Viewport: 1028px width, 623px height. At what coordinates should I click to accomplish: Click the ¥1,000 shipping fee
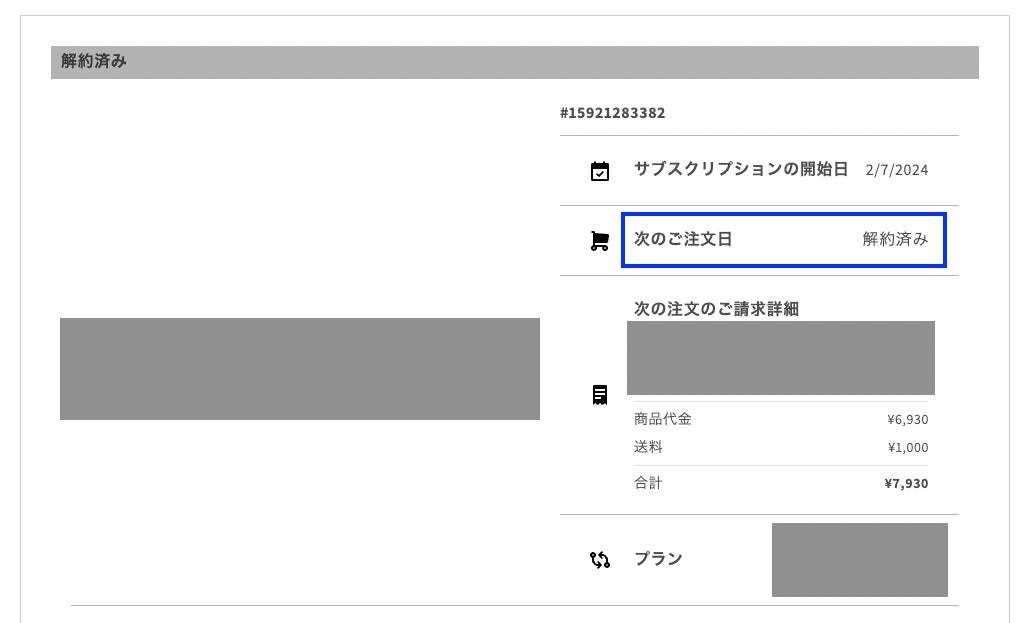[x=907, y=448]
